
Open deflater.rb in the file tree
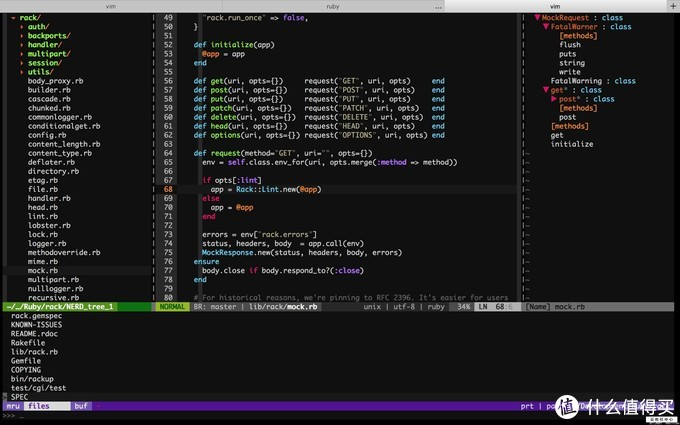[51, 163]
